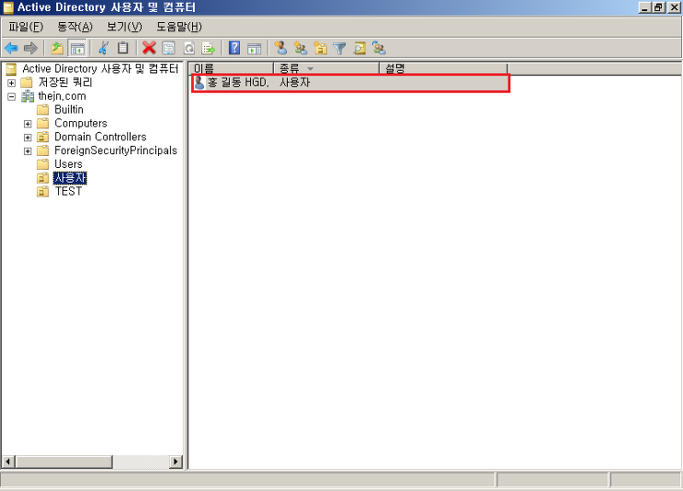Viewport: 683px width, 491px height.
Task: Click the Refresh toolbar icon
Action: 189,48
